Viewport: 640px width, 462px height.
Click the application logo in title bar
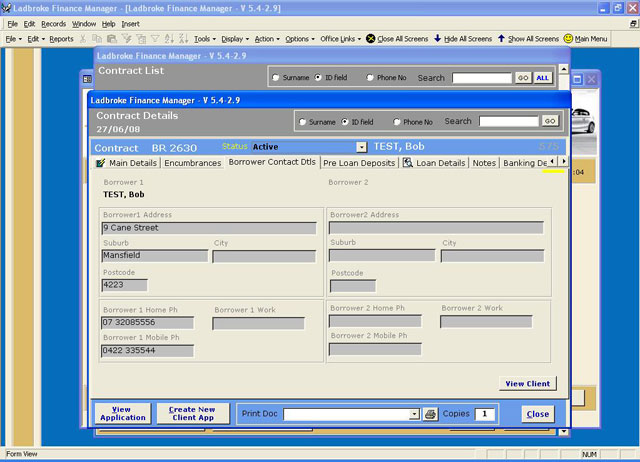click(x=6, y=8)
